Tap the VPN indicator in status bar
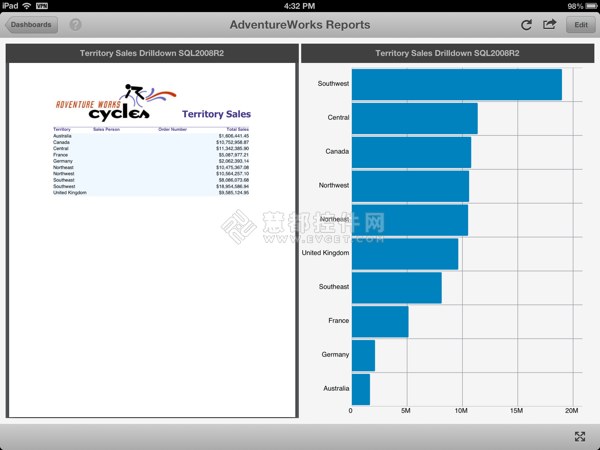 [42, 6]
